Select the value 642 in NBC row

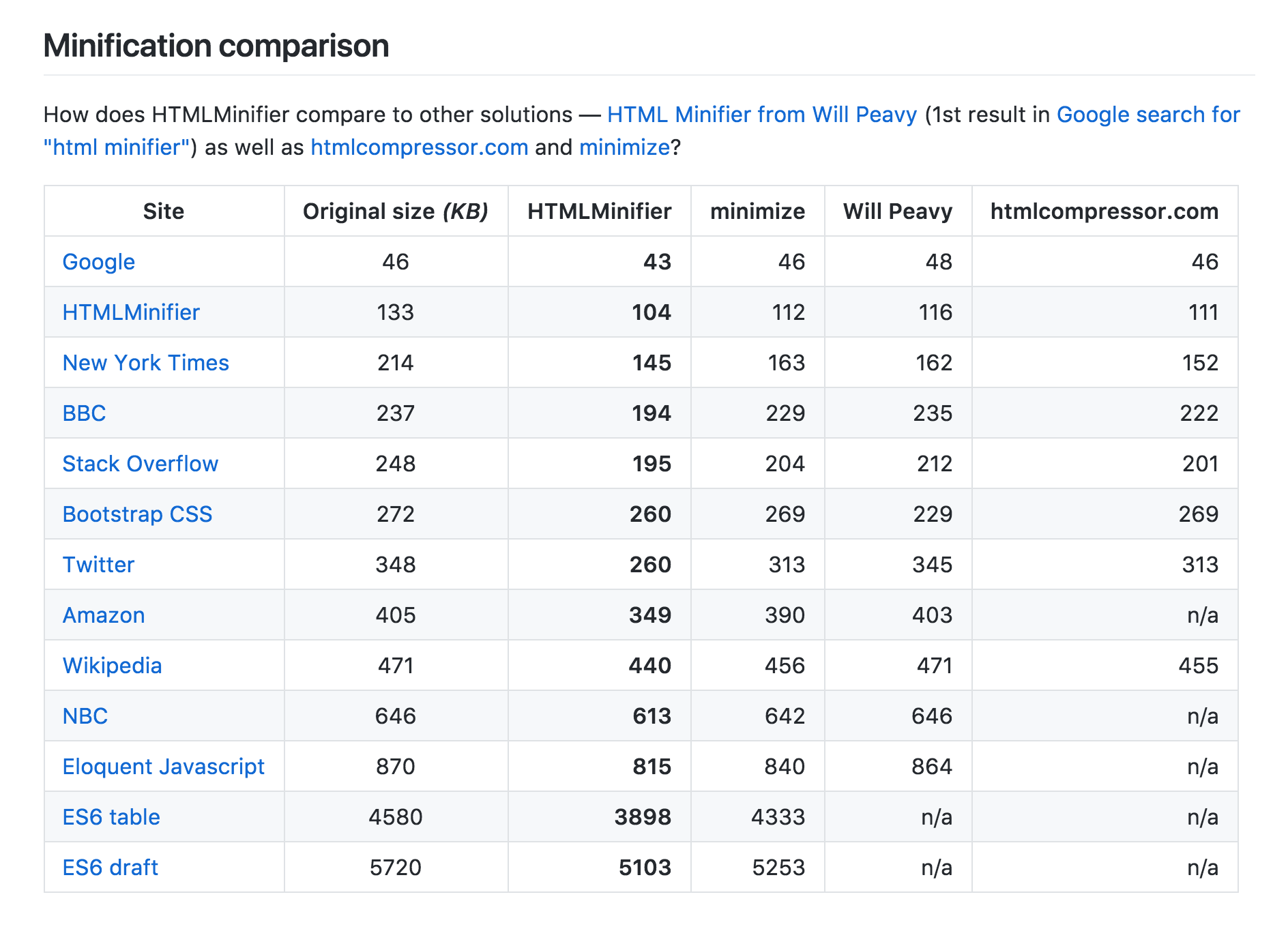(785, 716)
